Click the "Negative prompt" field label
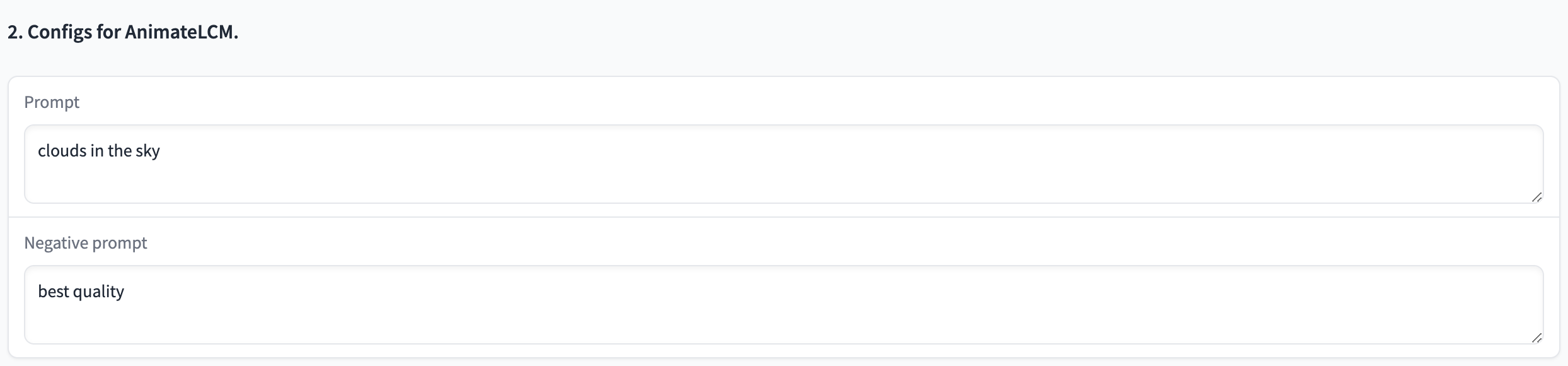Screen dimensions: 1568x366 (x=85, y=243)
